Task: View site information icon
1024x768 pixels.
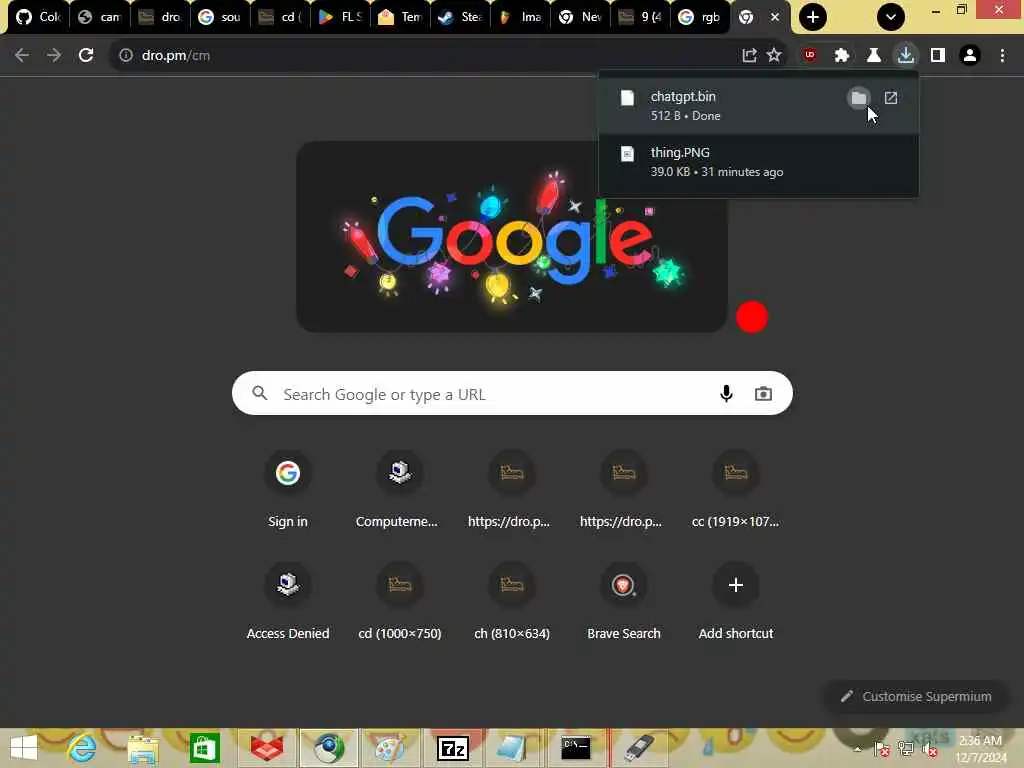Action: (126, 56)
